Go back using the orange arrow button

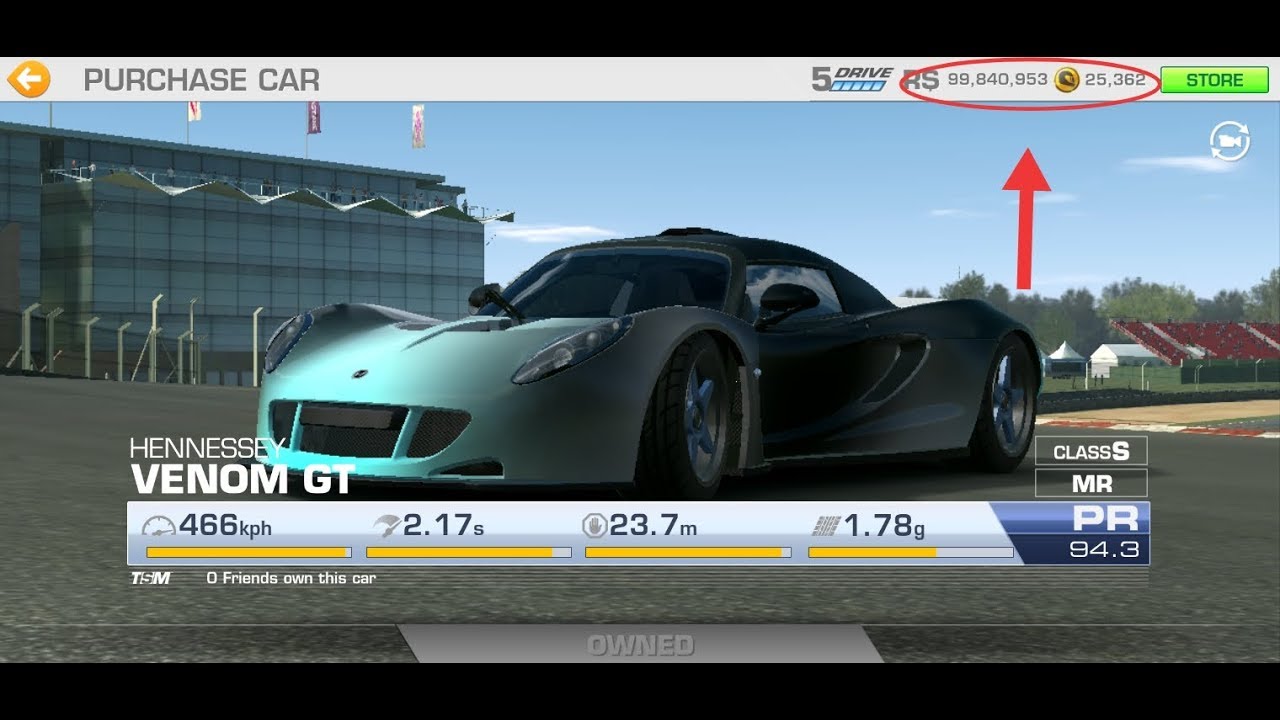pos(28,79)
